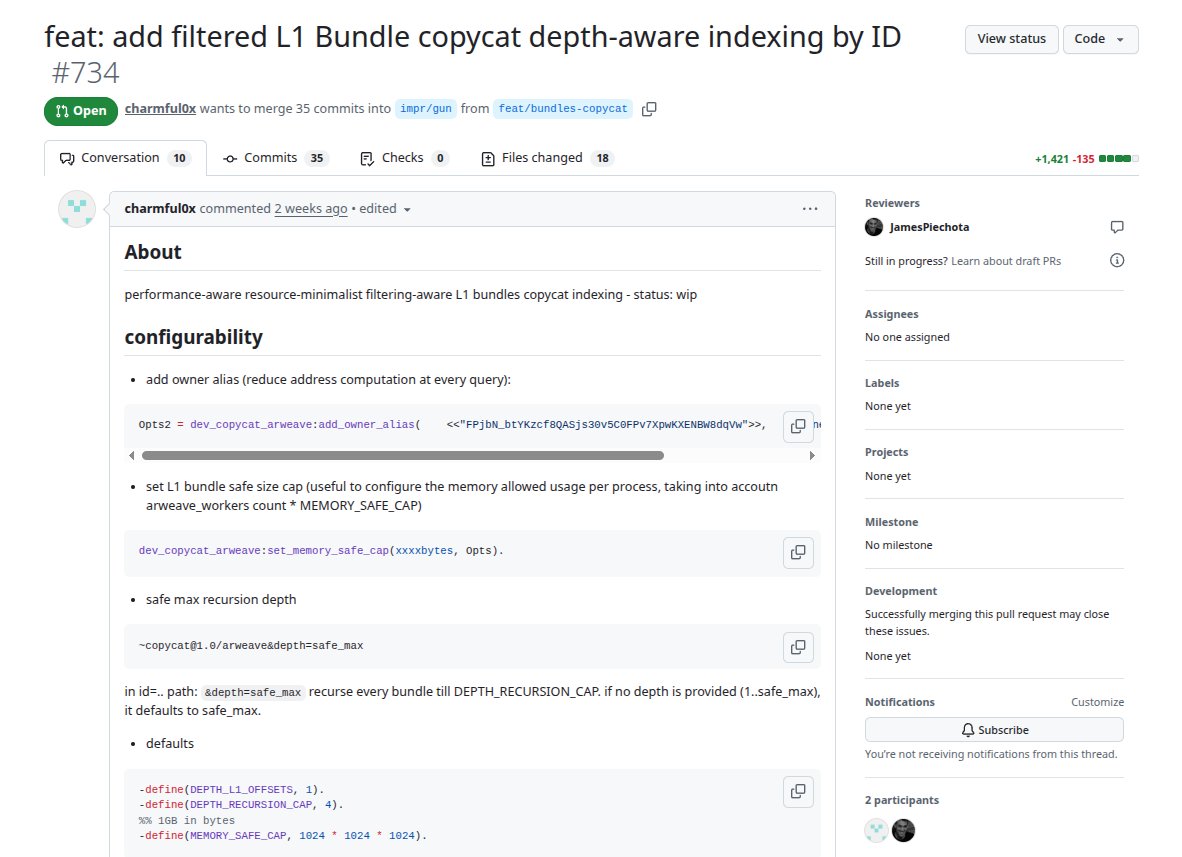Click the code block horizontal scrollbar
Image resolution: width=1182 pixels, height=857 pixels.
403,455
